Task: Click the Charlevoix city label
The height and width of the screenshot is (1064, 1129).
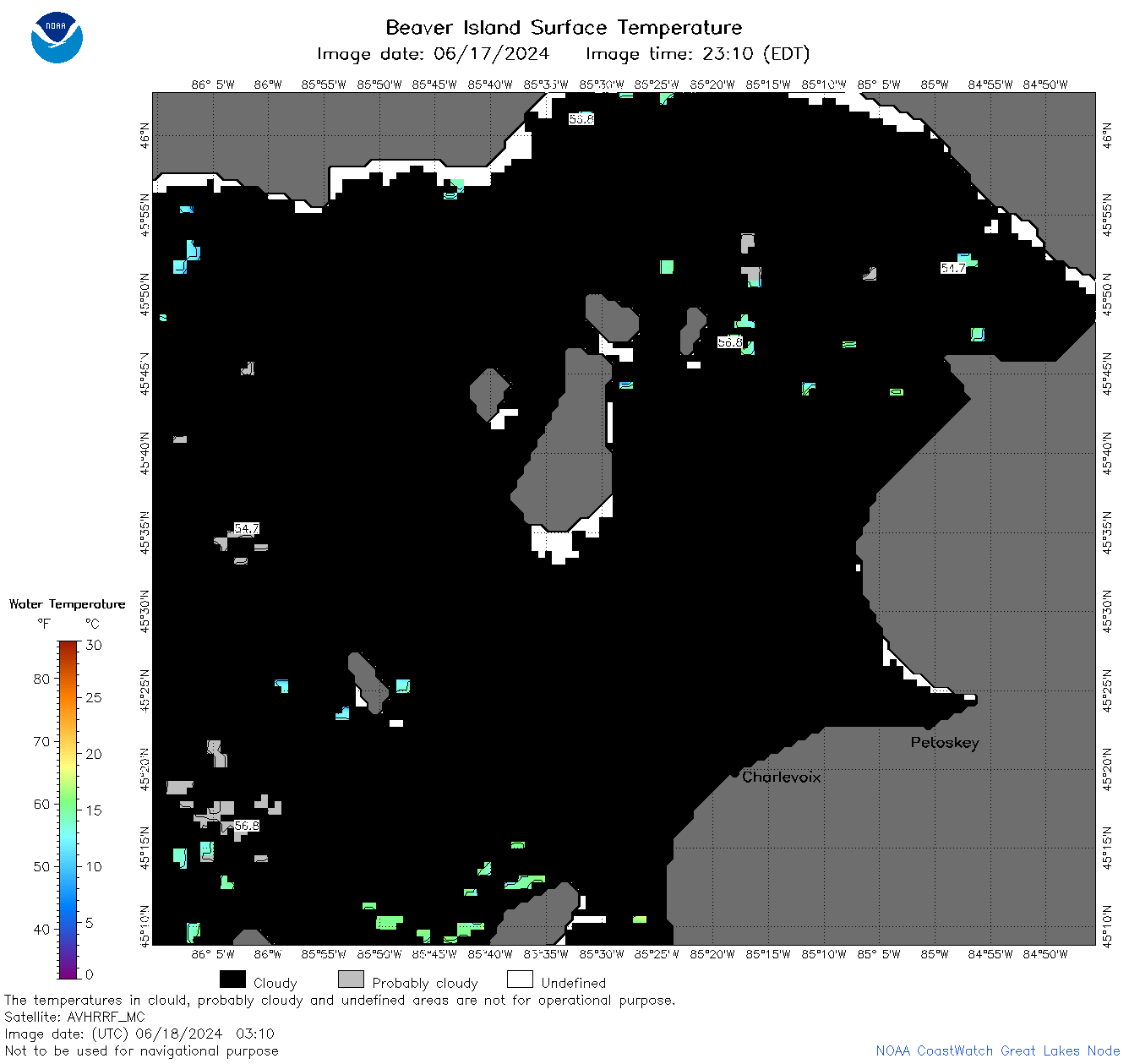Action: tap(781, 777)
